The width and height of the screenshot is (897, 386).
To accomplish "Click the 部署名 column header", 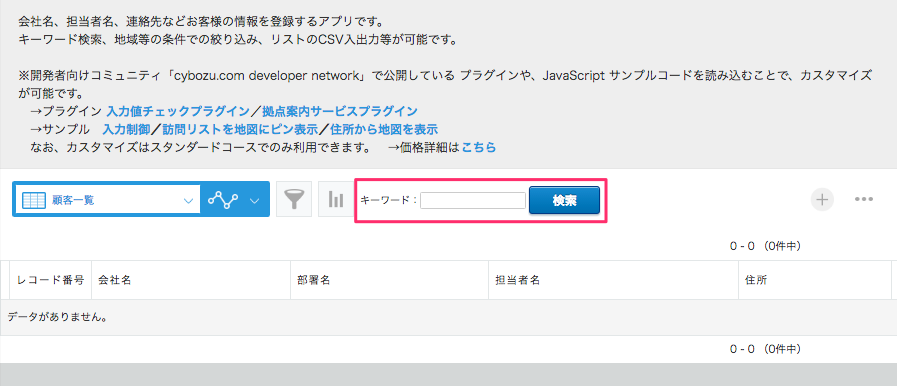I will [389, 280].
